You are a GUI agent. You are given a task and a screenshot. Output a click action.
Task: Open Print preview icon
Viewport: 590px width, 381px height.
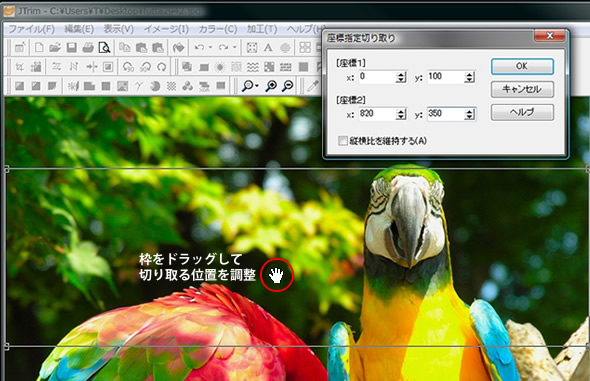click(104, 47)
